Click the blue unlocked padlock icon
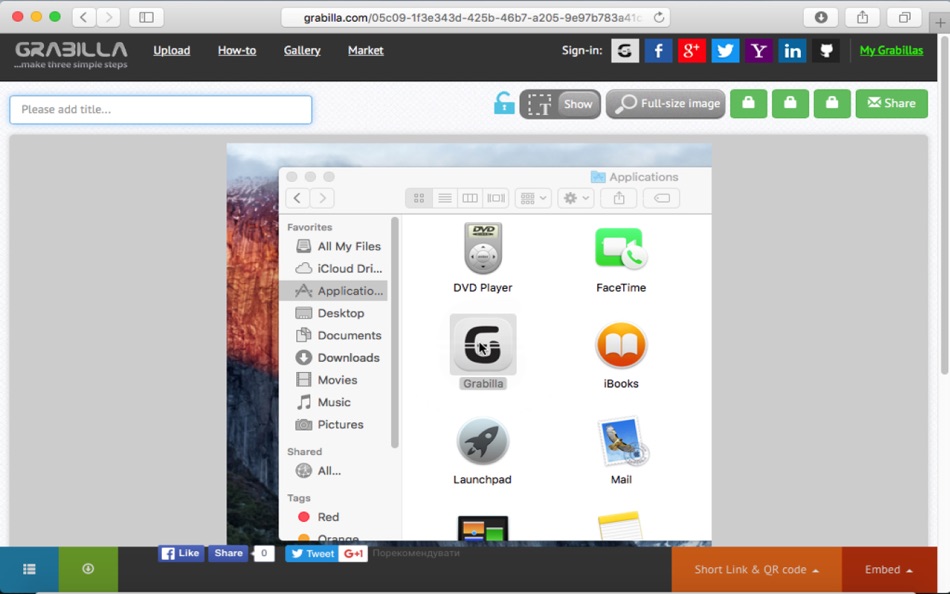950x594 pixels. point(503,102)
